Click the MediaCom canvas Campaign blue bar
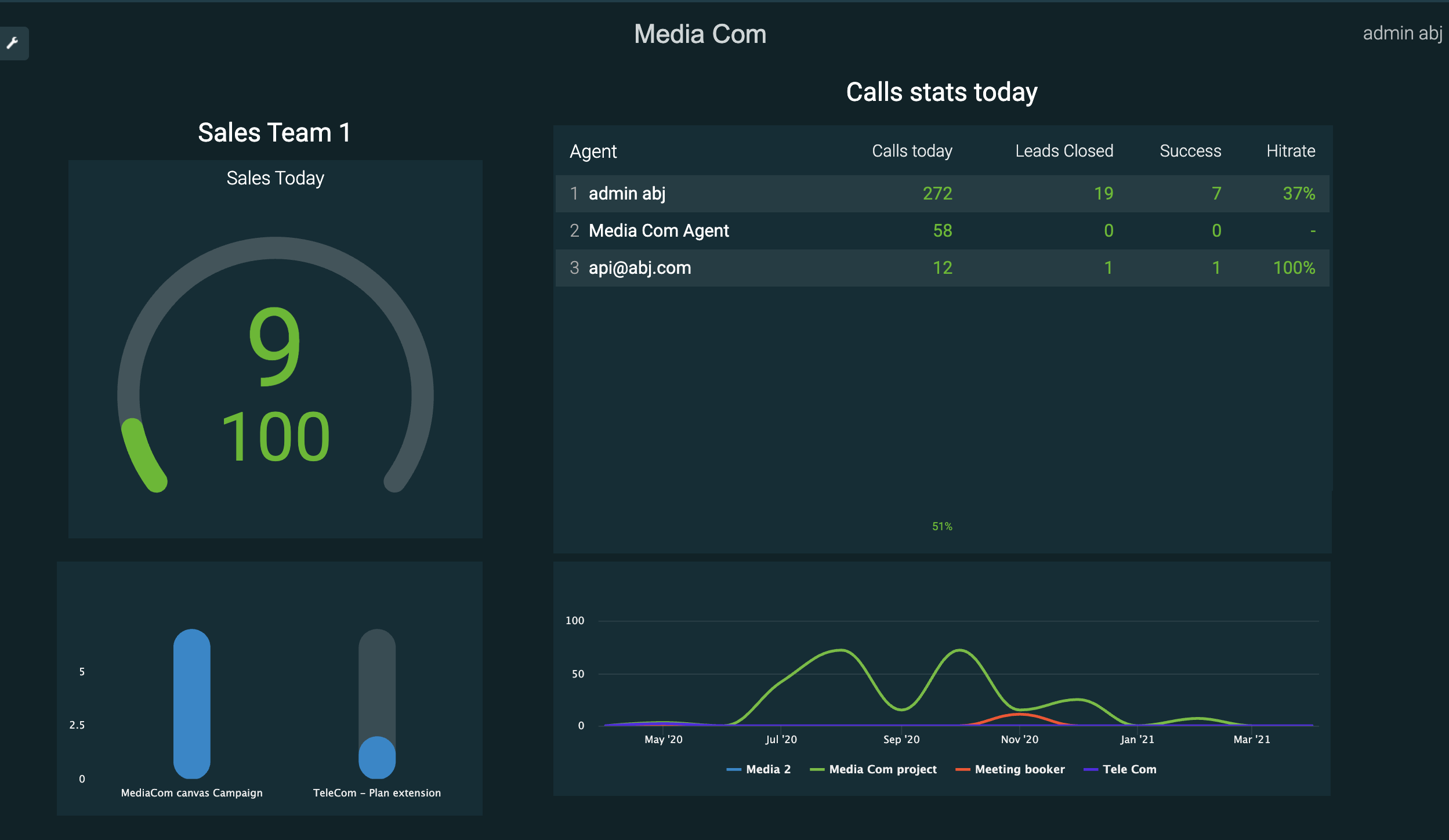Viewport: 1449px width, 840px height. click(191, 703)
